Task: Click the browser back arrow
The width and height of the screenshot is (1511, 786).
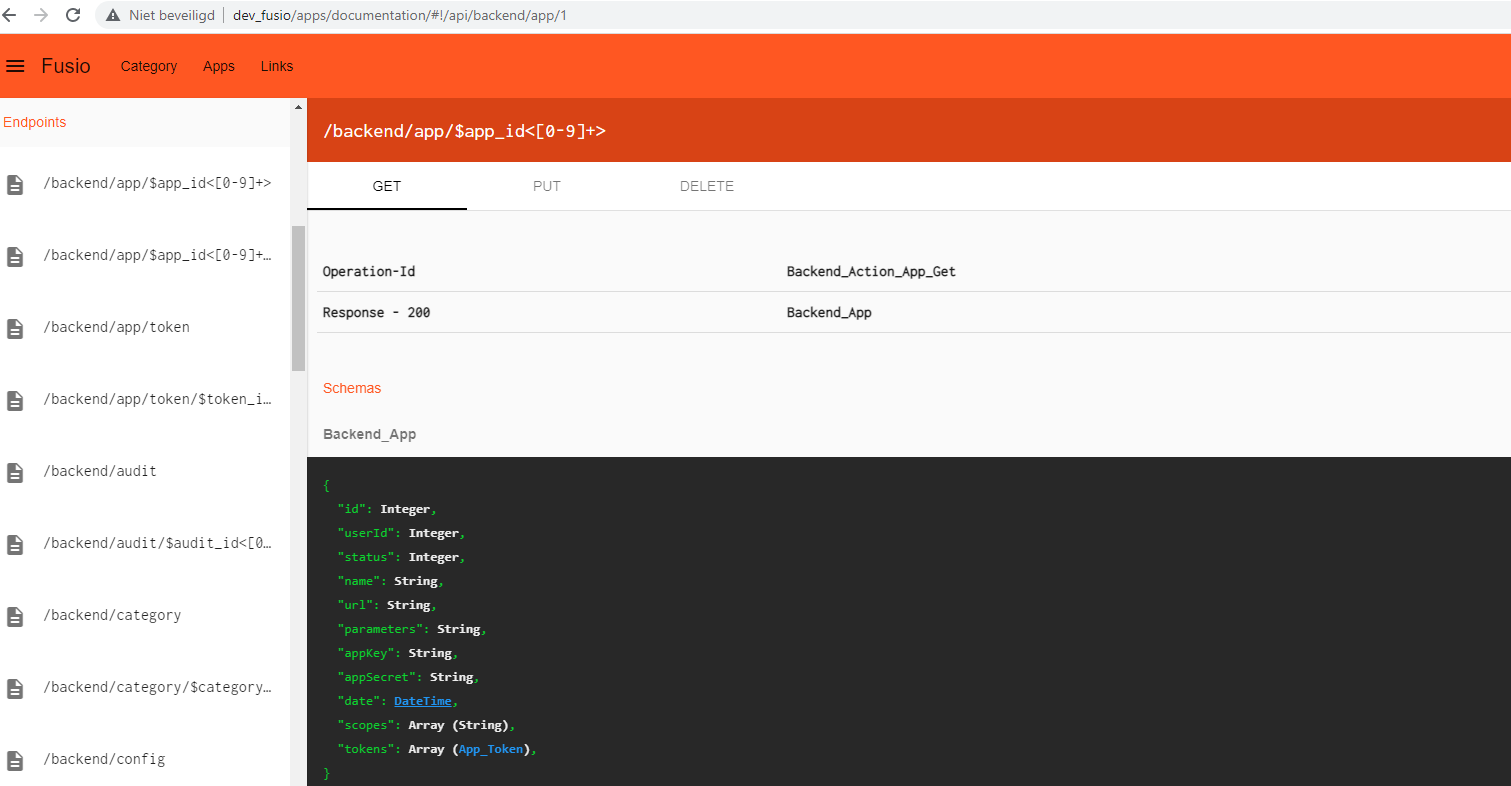Action: point(14,15)
